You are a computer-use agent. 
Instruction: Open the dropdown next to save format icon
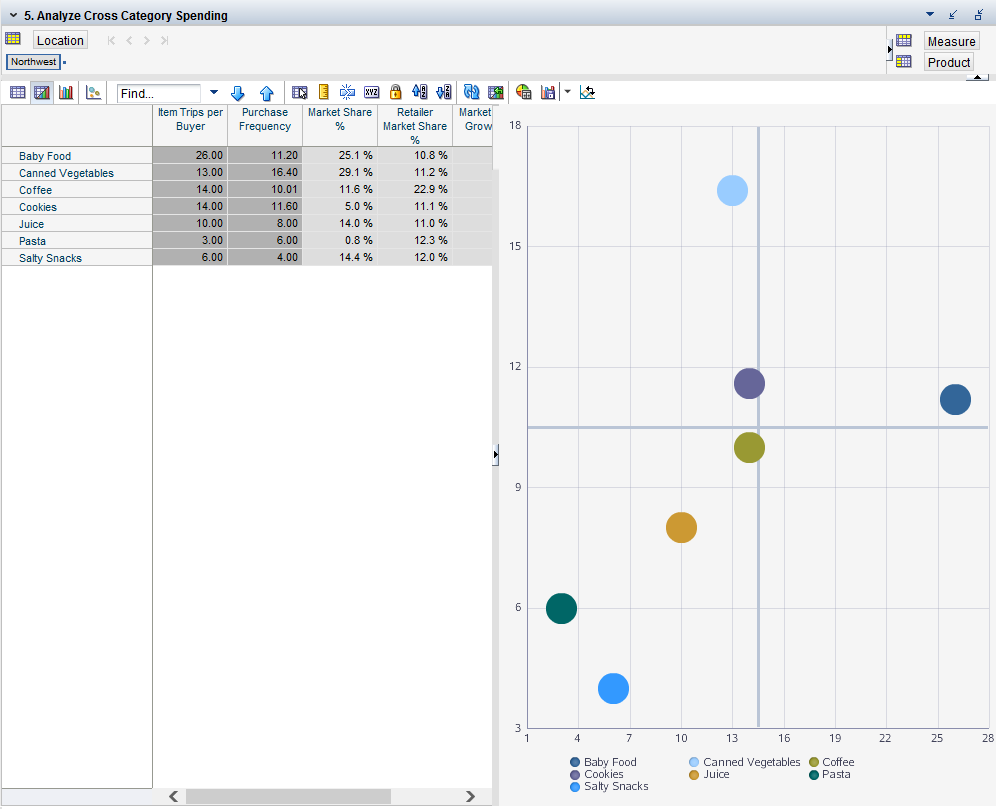coord(567,92)
